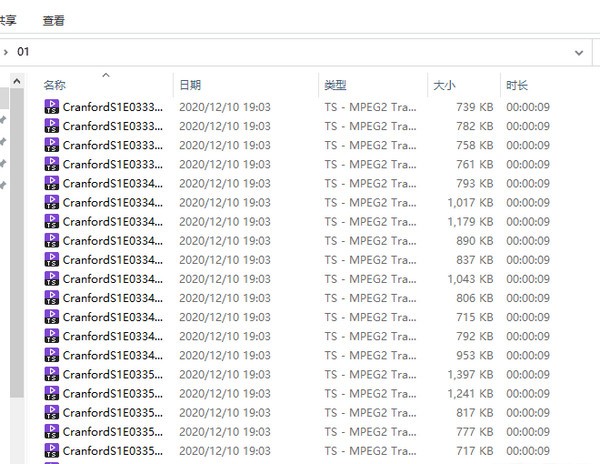Viewport: 600px width, 464px height.
Task: Select the file name in the 1,017 KB row
Action: coord(112,203)
